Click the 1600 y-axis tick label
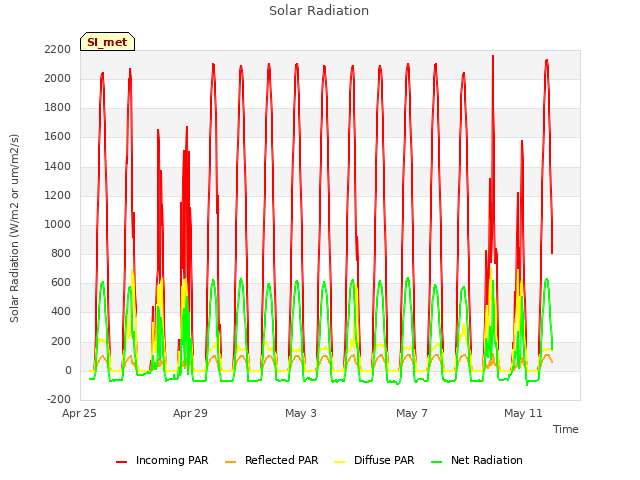 (58, 137)
